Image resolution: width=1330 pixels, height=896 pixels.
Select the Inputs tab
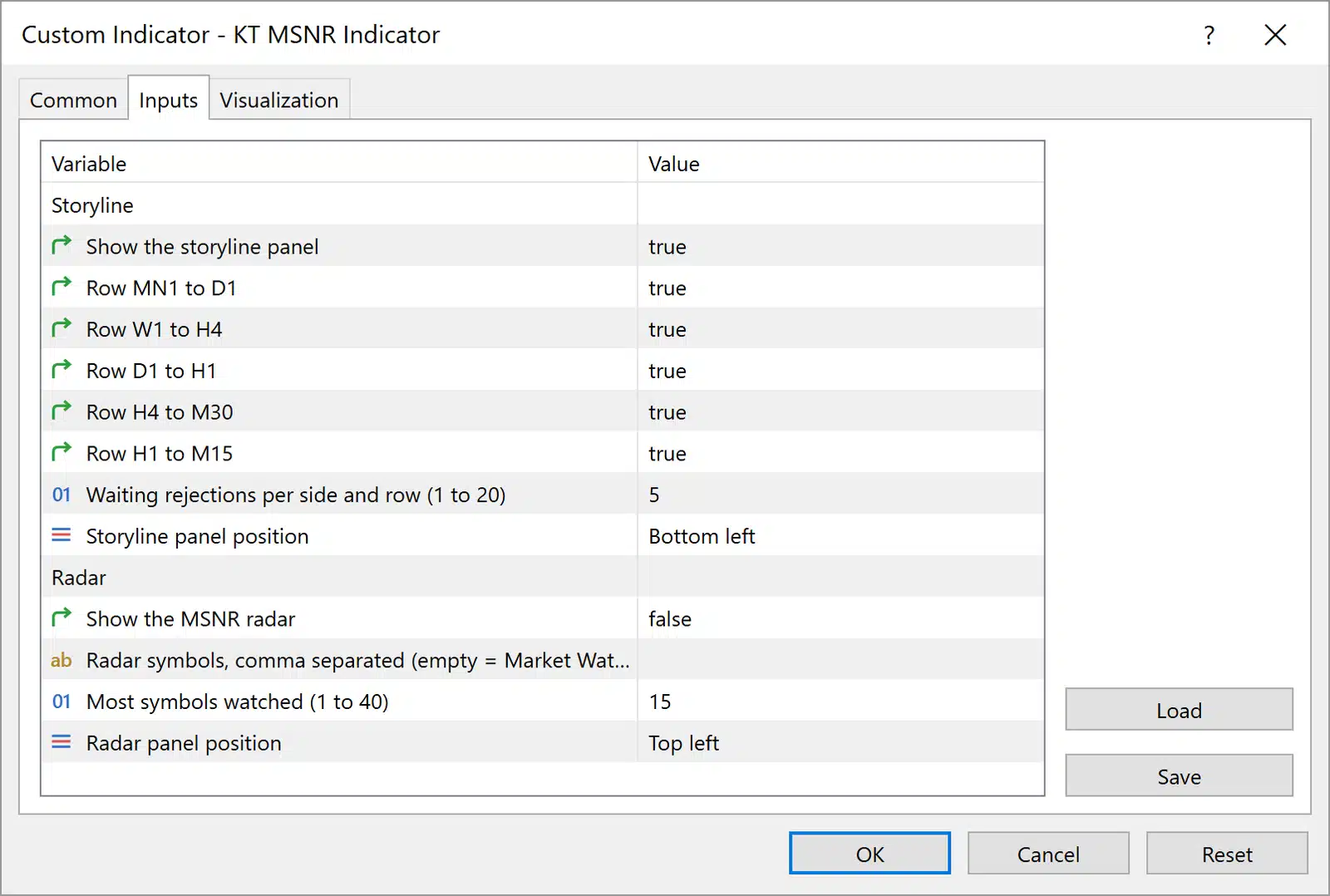click(168, 100)
